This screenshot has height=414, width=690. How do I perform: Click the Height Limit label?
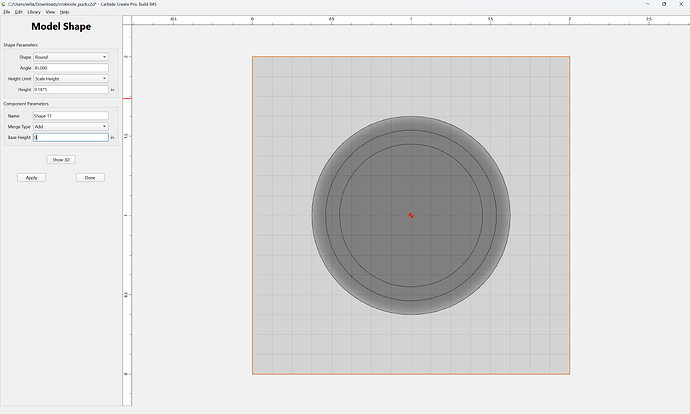(x=19, y=79)
